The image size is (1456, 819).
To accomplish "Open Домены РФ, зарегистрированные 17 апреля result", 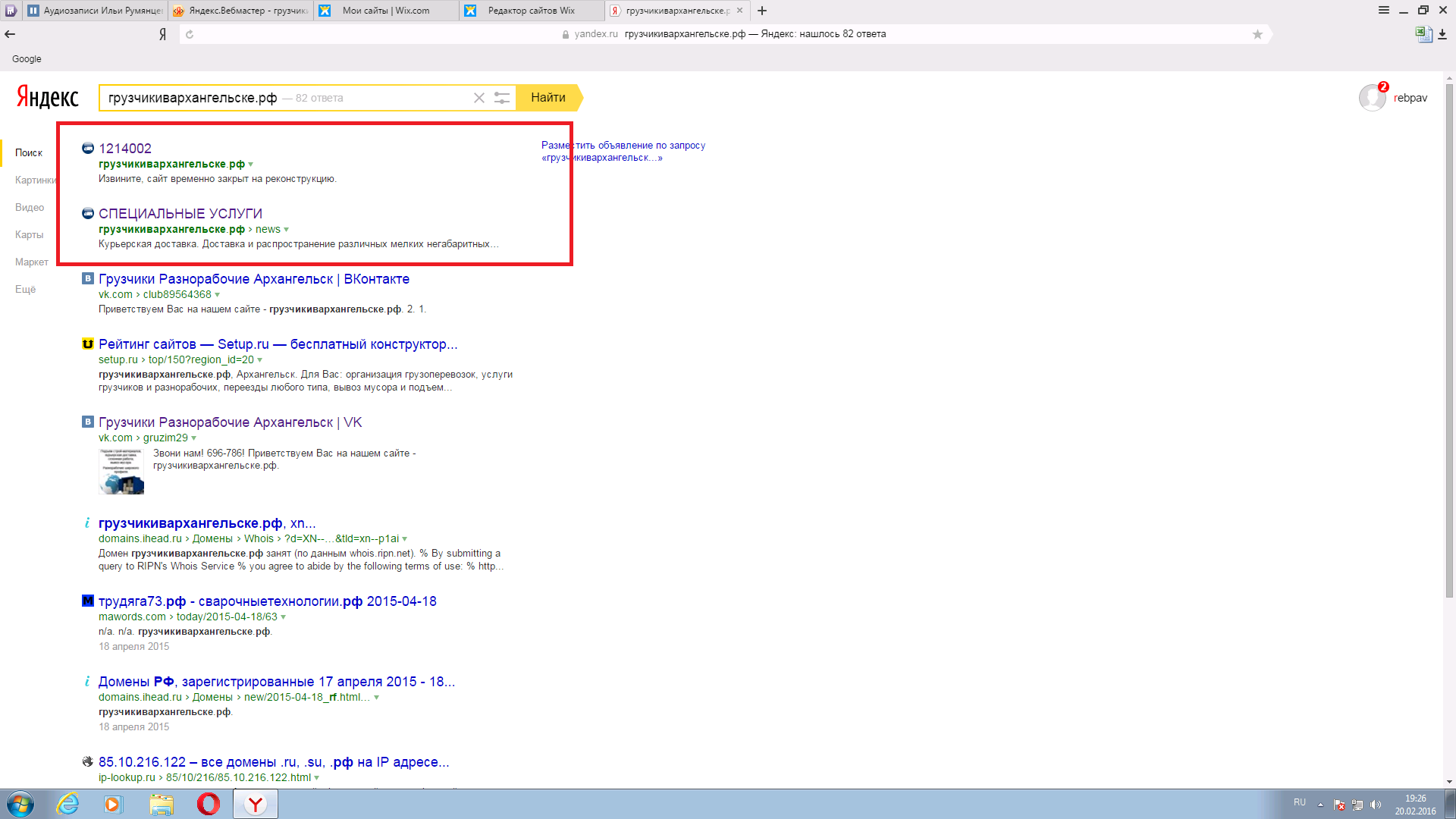I will (x=277, y=682).
